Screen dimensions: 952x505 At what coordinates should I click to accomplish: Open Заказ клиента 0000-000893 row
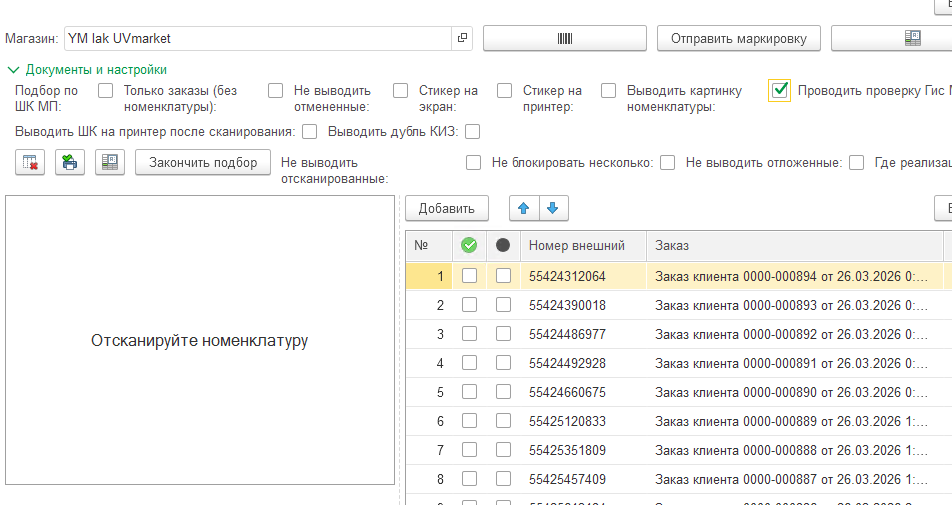(795, 305)
